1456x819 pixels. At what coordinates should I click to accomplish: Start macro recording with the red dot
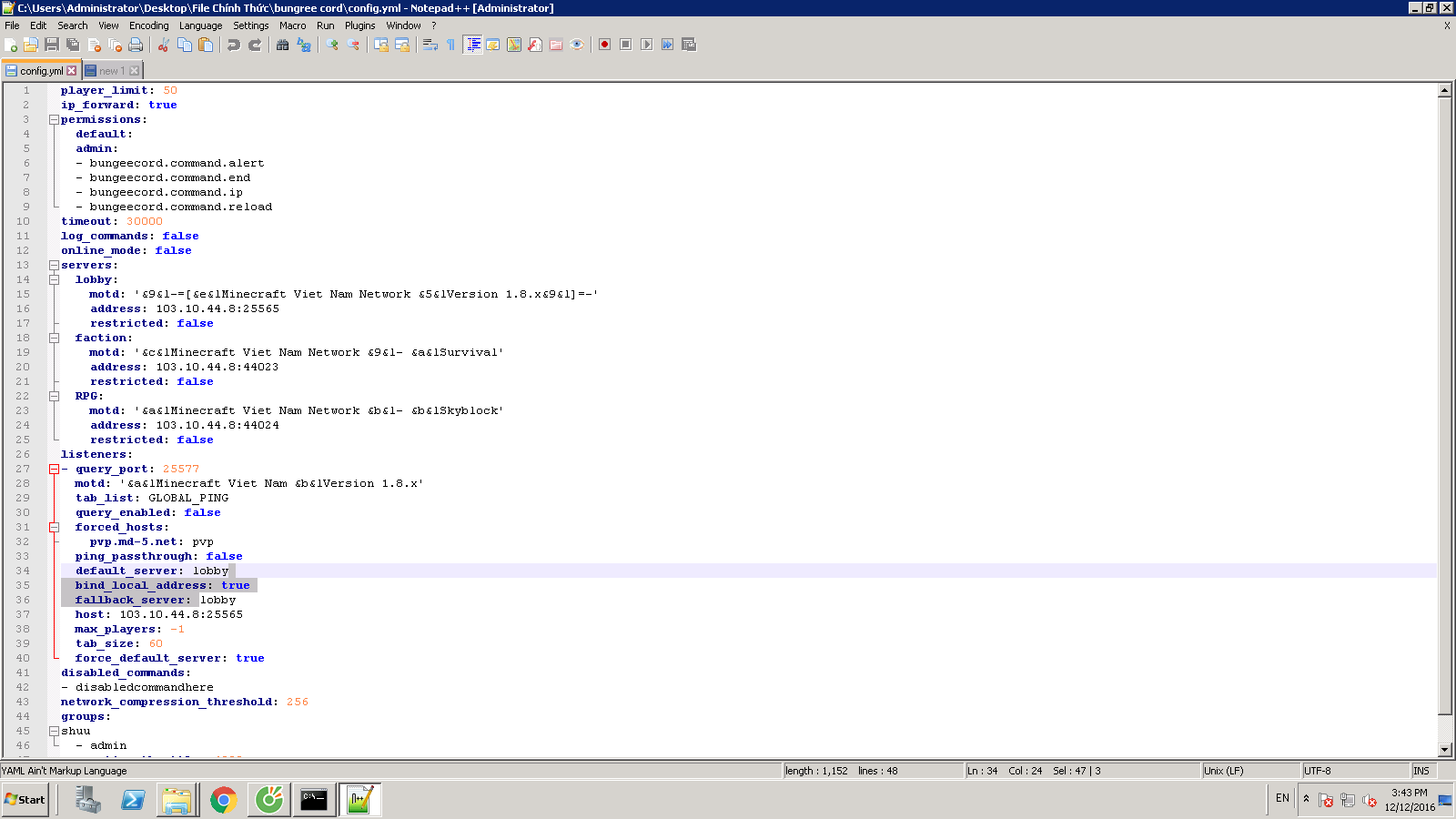pos(604,45)
